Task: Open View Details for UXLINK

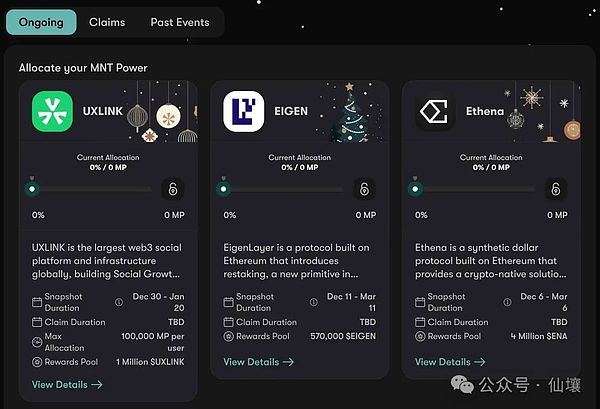Action: pyautogui.click(x=66, y=384)
